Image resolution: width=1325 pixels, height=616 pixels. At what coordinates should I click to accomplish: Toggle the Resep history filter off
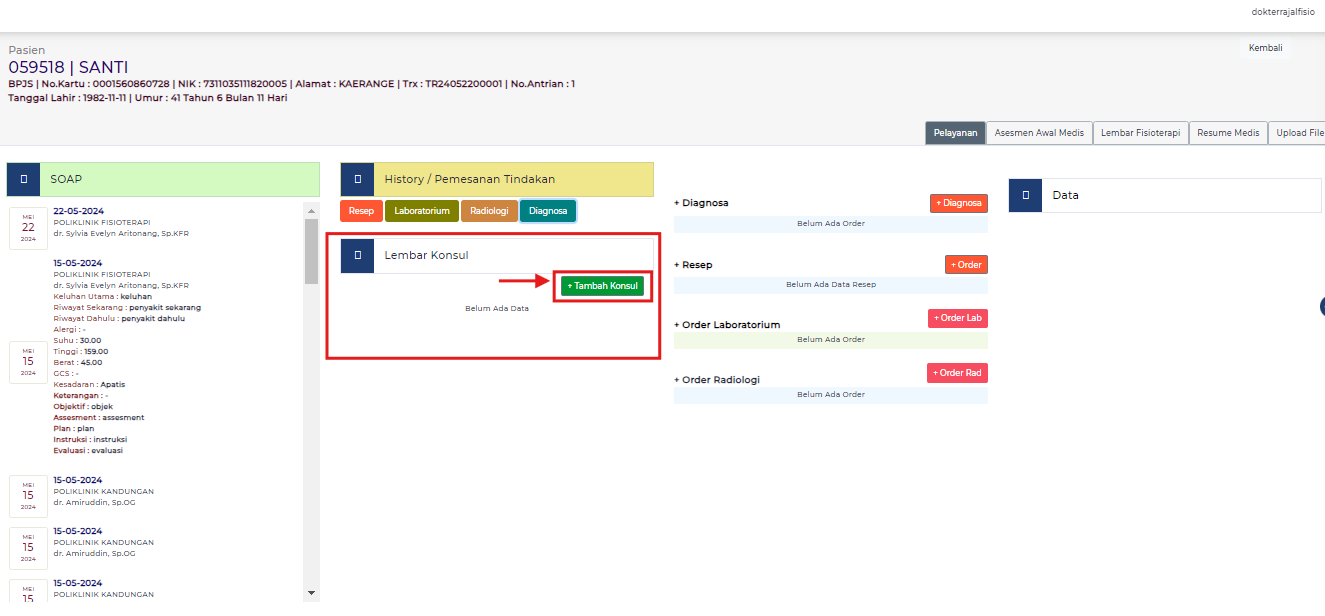click(361, 210)
